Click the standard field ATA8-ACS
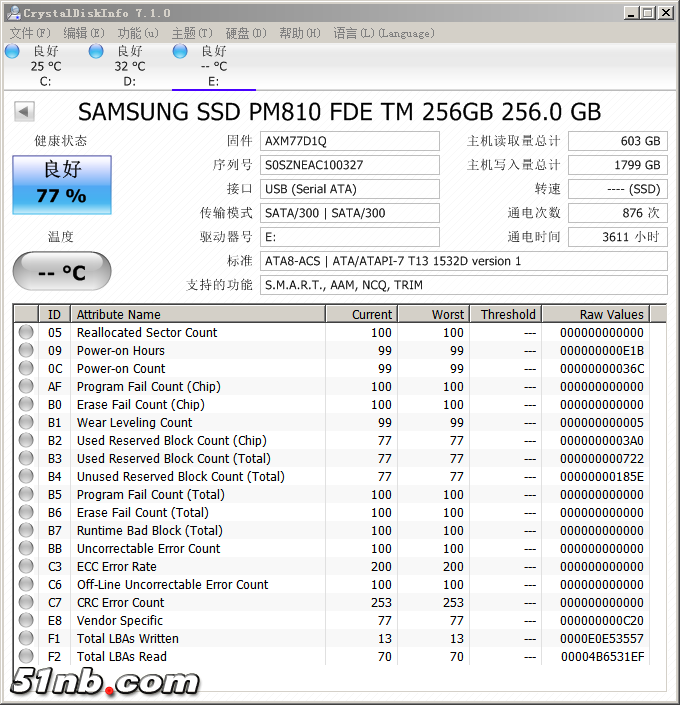The height and width of the screenshot is (705, 680). [464, 261]
